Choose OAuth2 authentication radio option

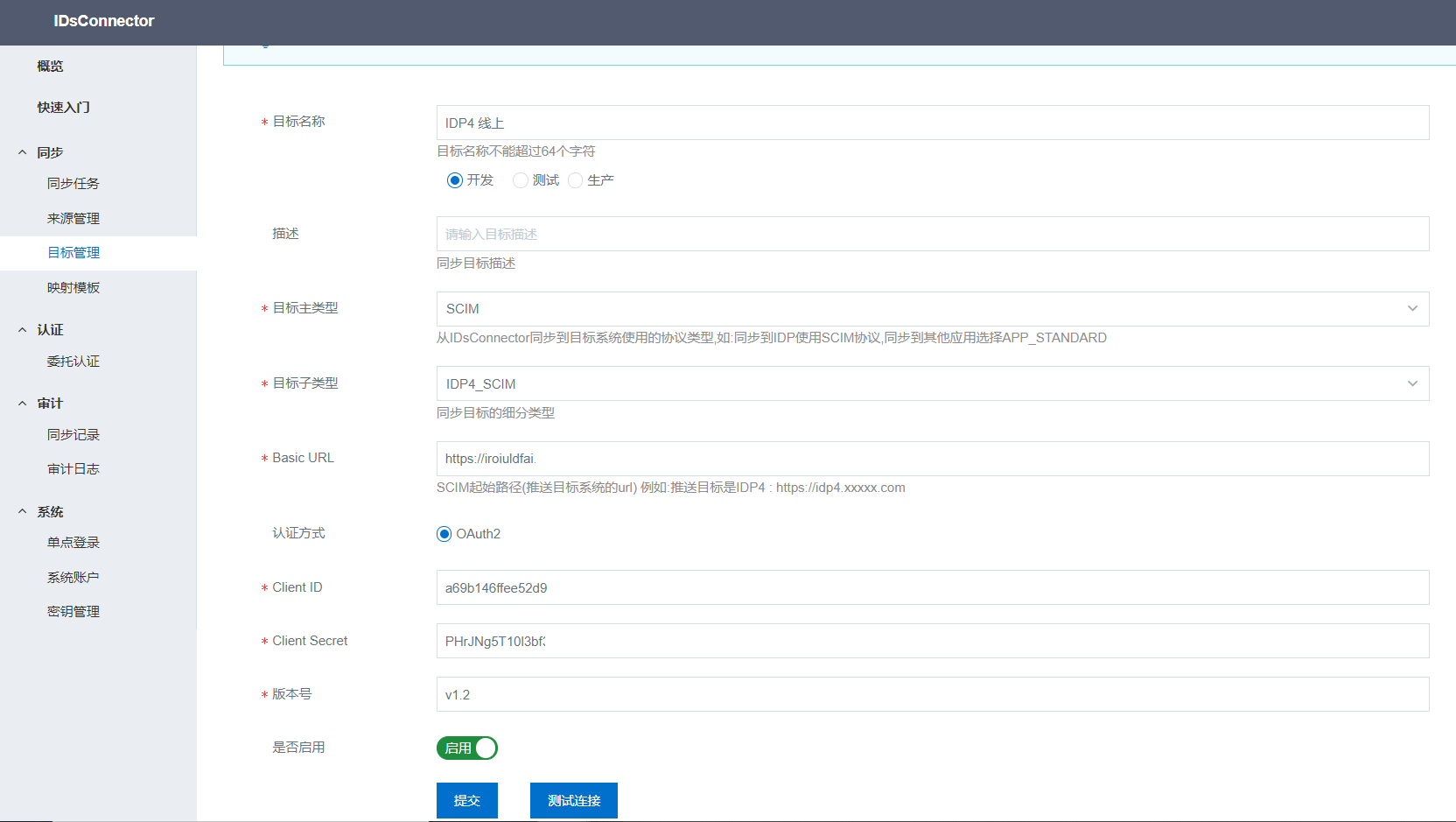tap(444, 534)
